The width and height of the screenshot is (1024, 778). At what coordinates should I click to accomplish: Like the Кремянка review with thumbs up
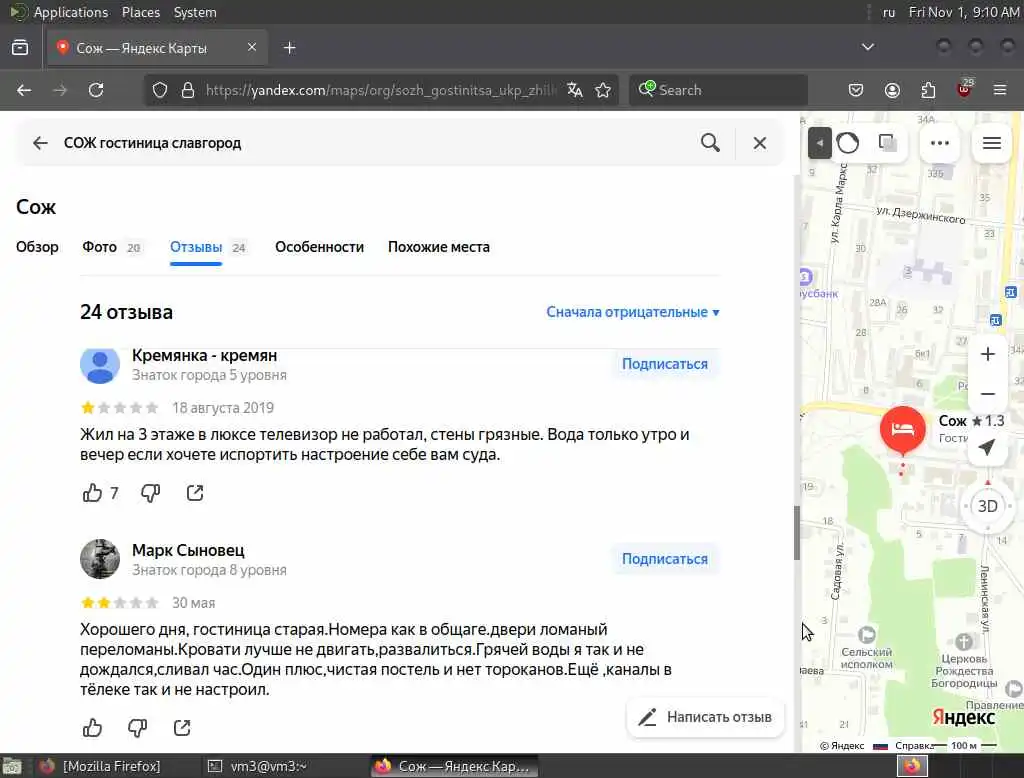pyautogui.click(x=93, y=493)
